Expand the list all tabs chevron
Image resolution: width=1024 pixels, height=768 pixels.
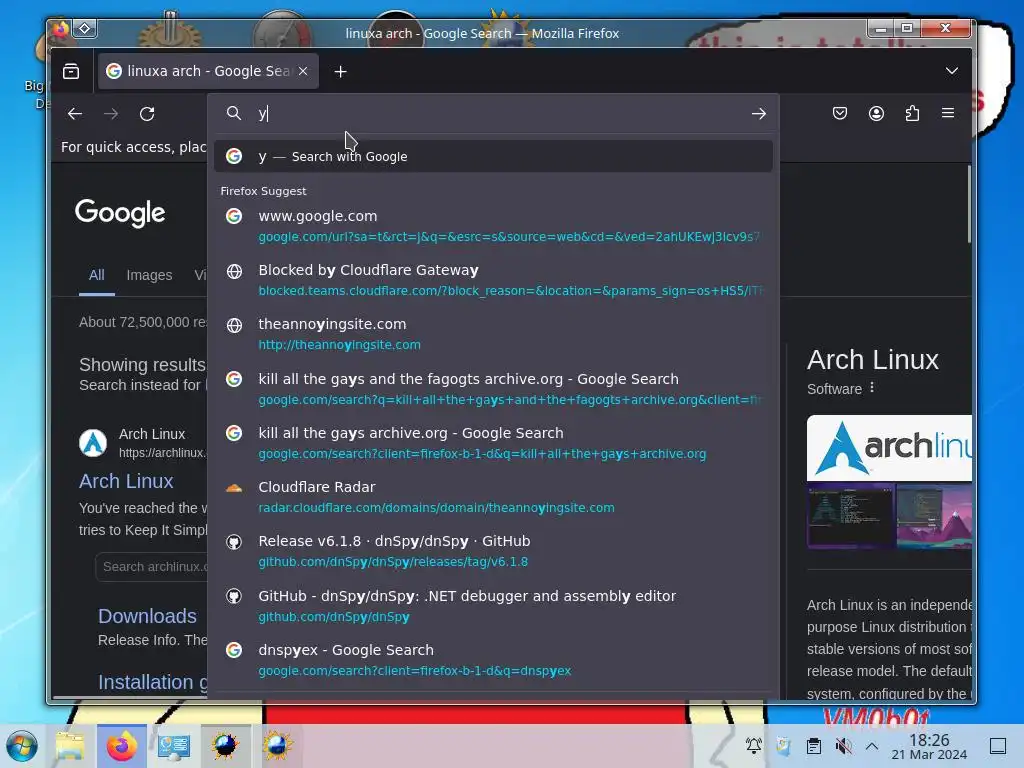click(952, 71)
